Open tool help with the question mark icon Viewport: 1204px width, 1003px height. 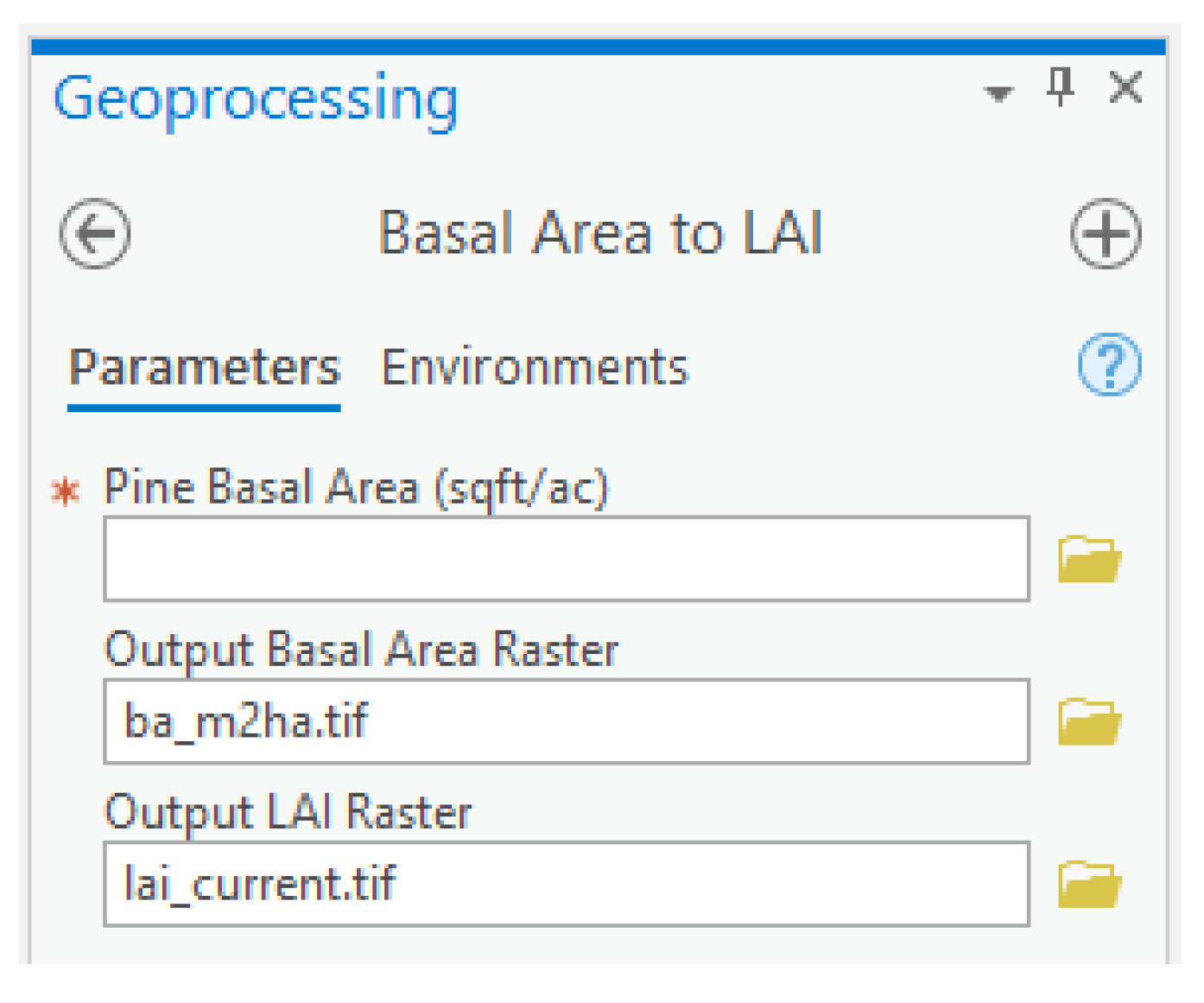click(x=1109, y=365)
